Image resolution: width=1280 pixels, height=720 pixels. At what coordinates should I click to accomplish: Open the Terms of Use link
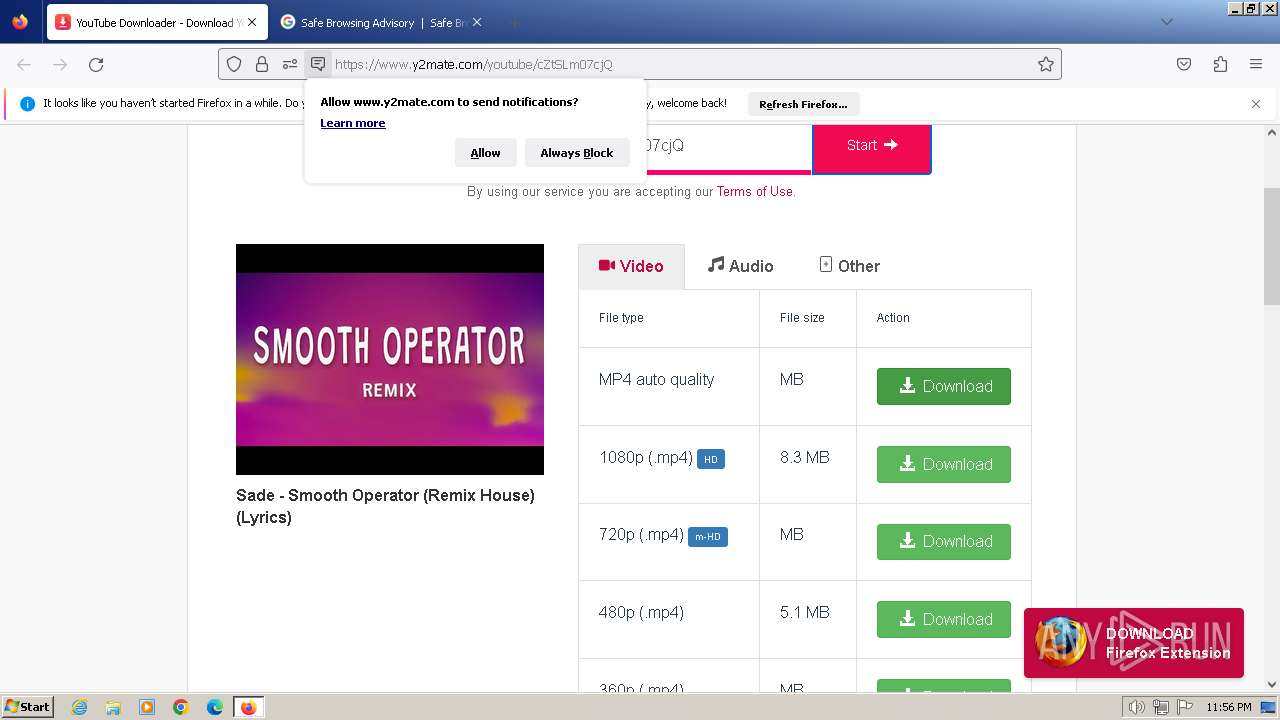click(x=754, y=191)
